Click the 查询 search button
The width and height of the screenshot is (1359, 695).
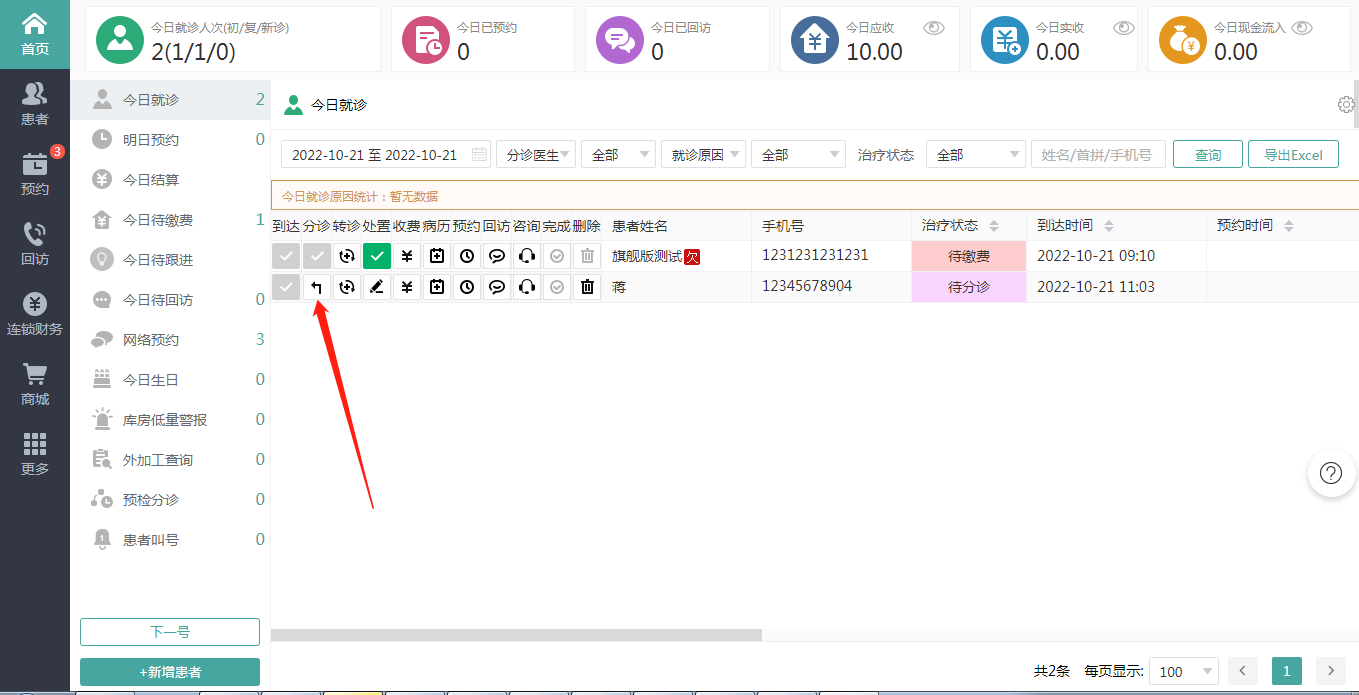1208,154
